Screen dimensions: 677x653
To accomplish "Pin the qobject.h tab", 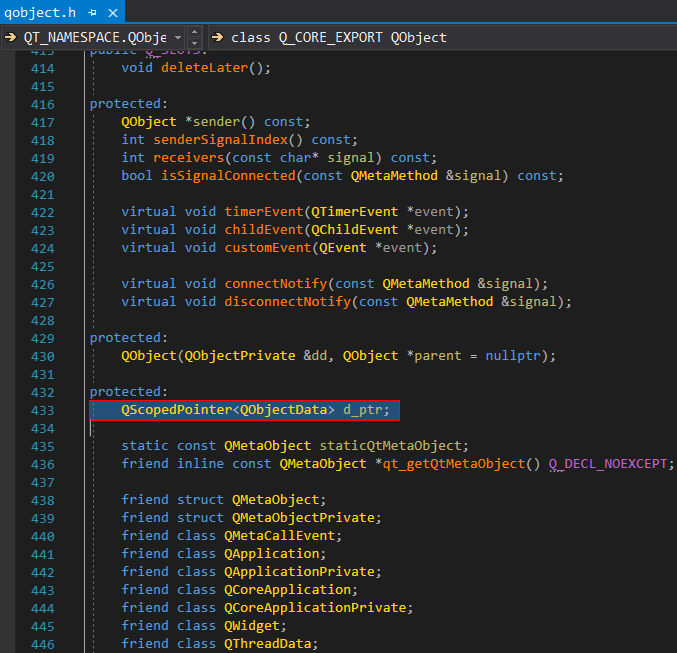I will 92,13.
